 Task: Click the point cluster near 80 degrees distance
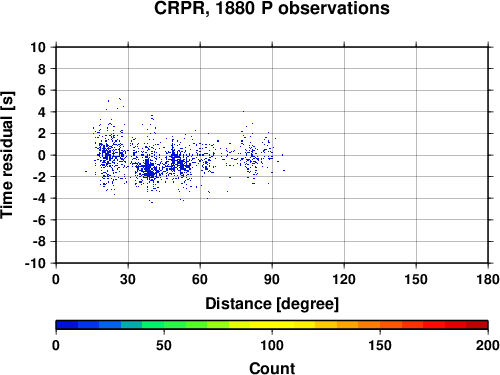pos(252,158)
